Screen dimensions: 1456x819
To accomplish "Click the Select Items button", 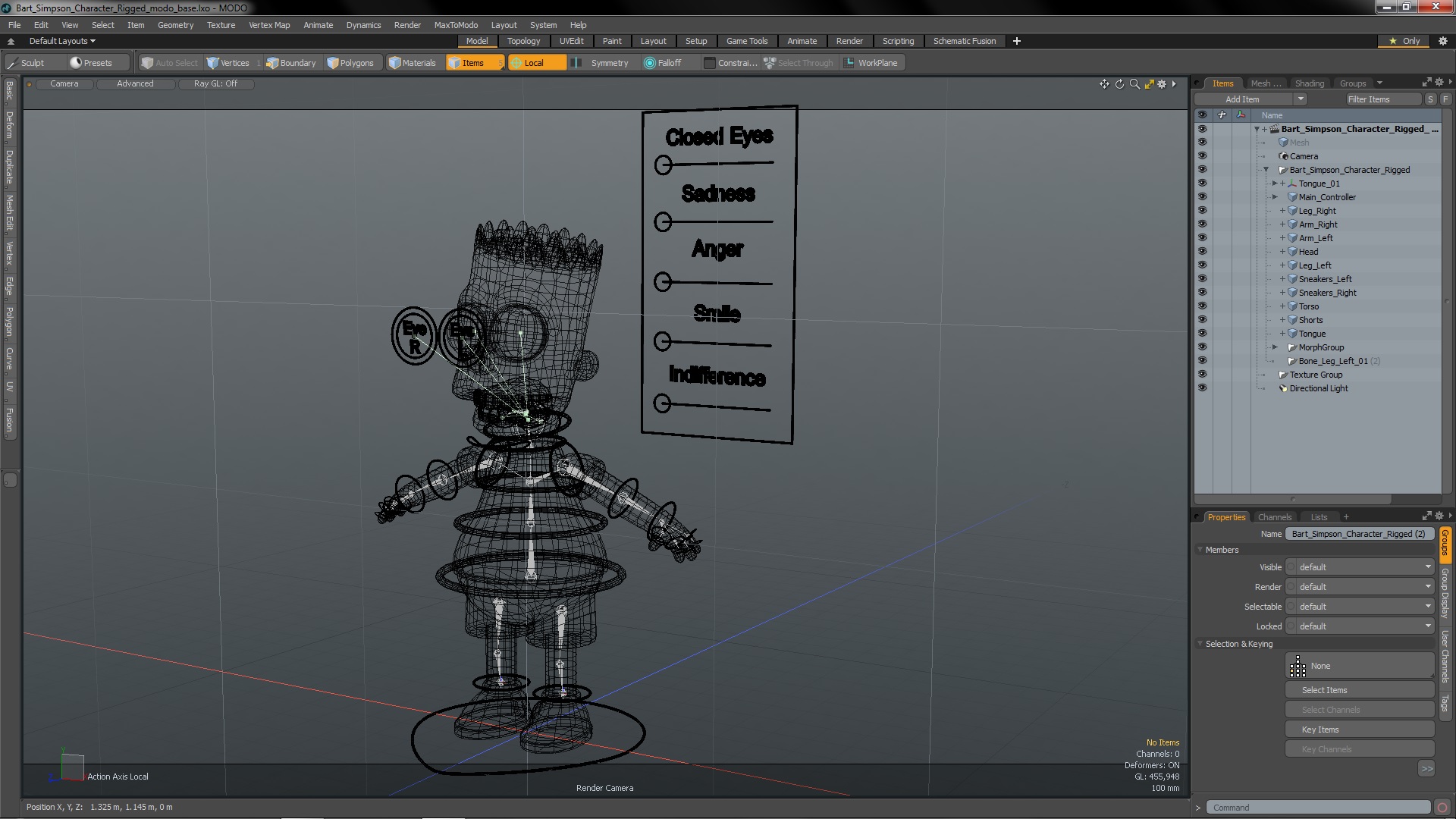I will (1360, 690).
